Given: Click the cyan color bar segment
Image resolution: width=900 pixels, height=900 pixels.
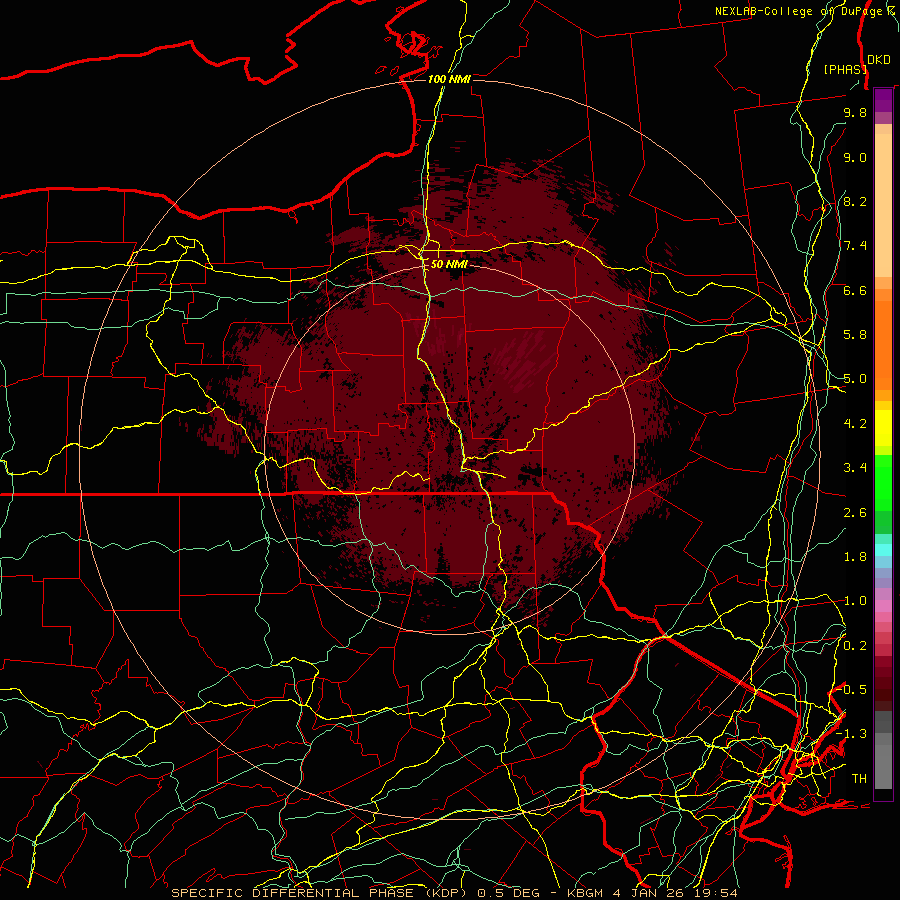Looking at the screenshot, I should point(883,550).
